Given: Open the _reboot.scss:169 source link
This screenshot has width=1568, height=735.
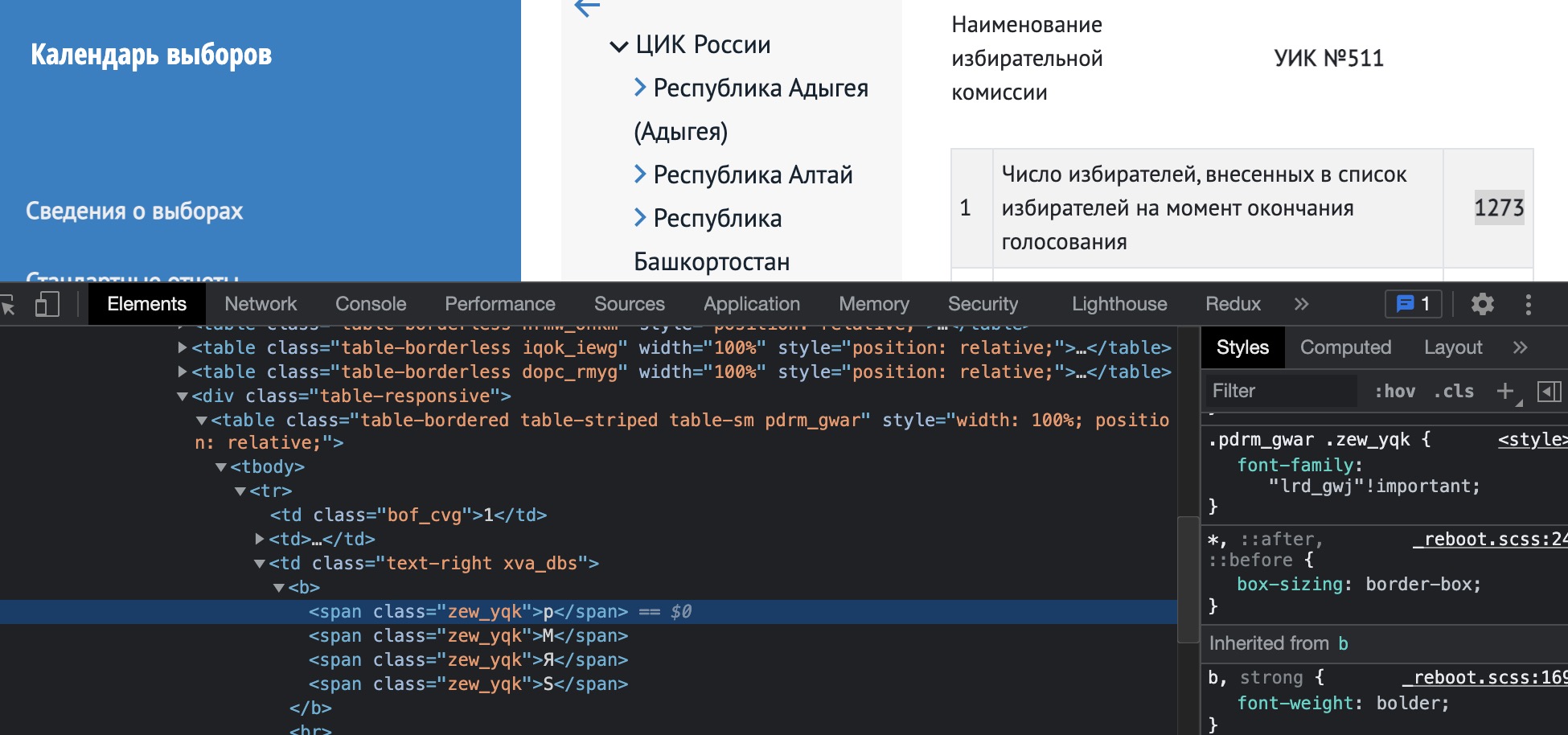Looking at the screenshot, I should pos(1488,677).
